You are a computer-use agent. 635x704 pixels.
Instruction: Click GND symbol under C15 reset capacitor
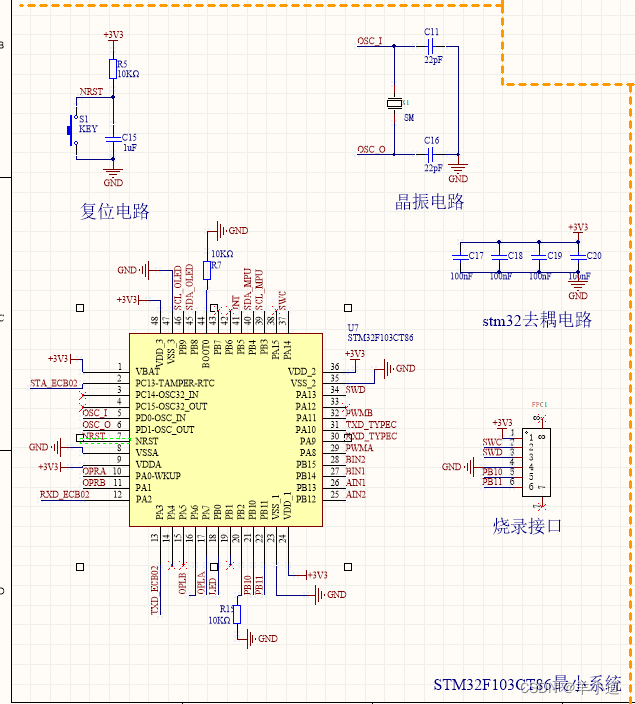(113, 177)
